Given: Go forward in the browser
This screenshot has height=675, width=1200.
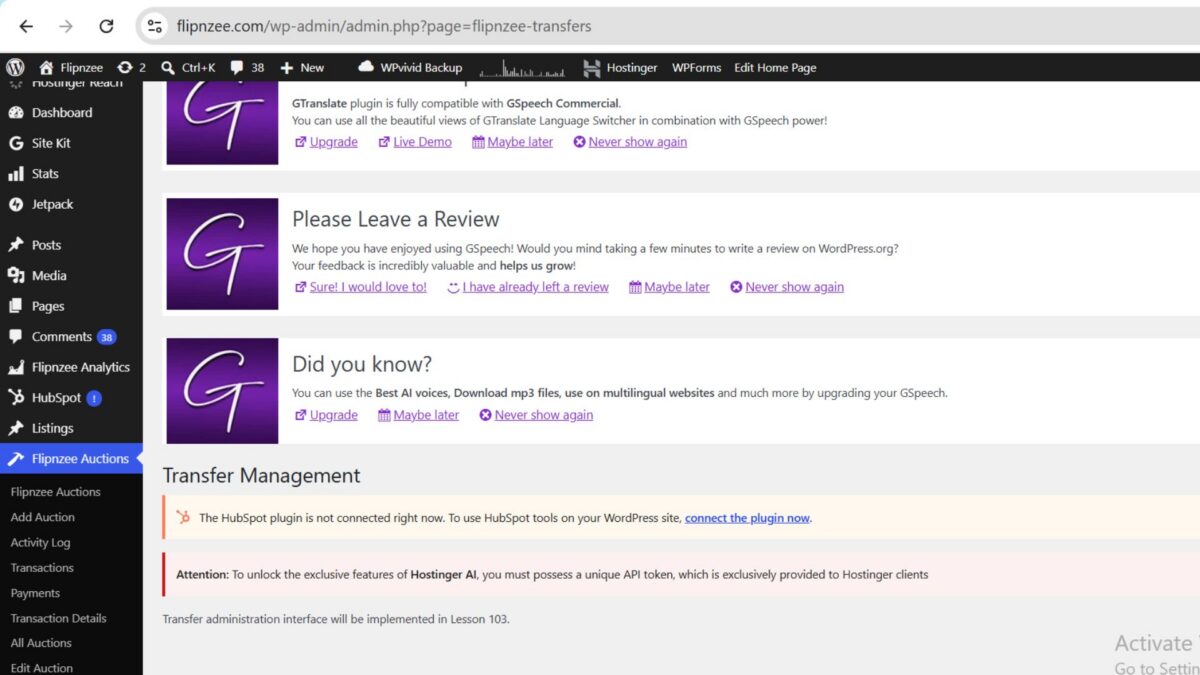Looking at the screenshot, I should 66,26.
